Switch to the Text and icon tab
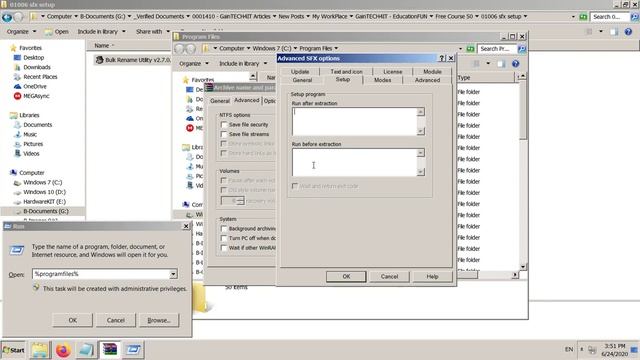Viewport: 640px width, 360px height. click(x=346, y=71)
